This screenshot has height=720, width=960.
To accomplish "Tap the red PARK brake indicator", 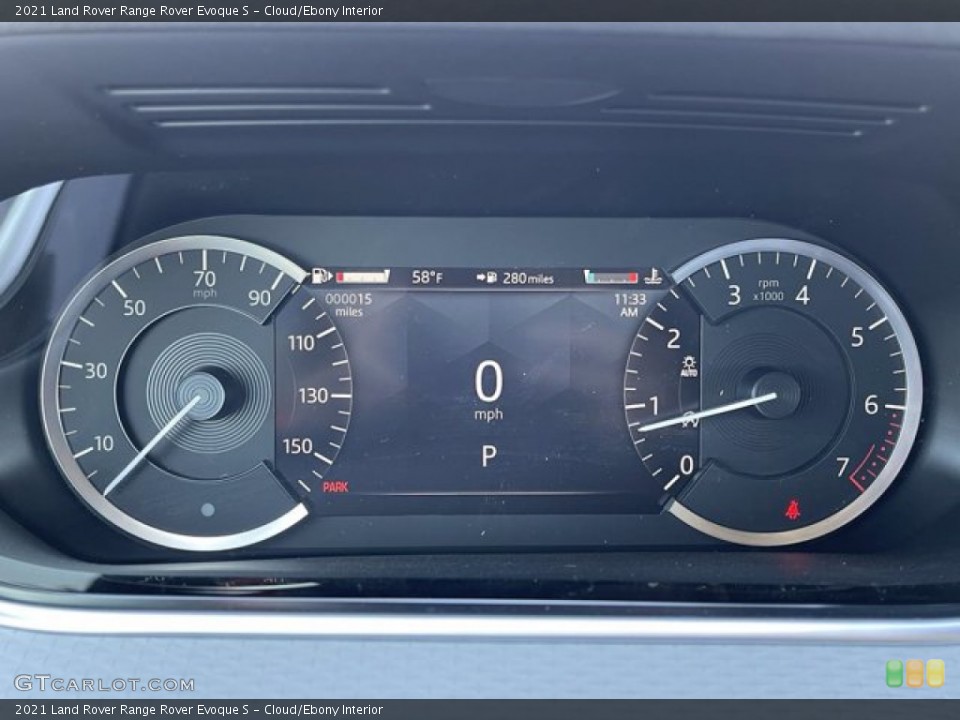I will coord(335,487).
